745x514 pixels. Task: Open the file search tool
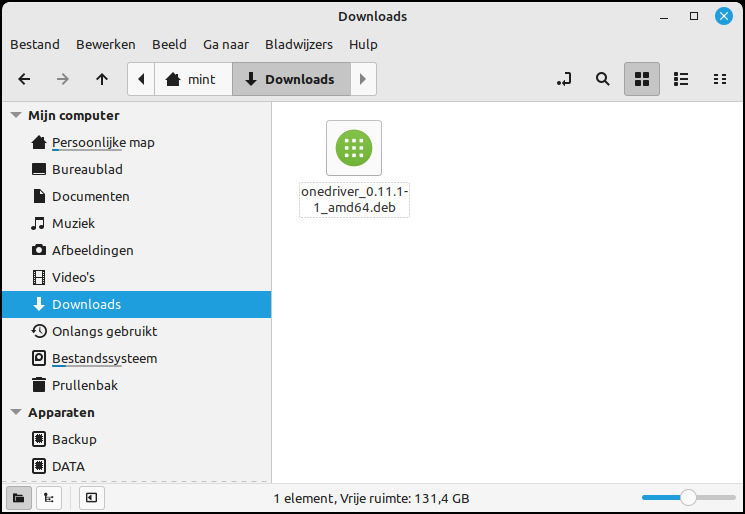(602, 79)
